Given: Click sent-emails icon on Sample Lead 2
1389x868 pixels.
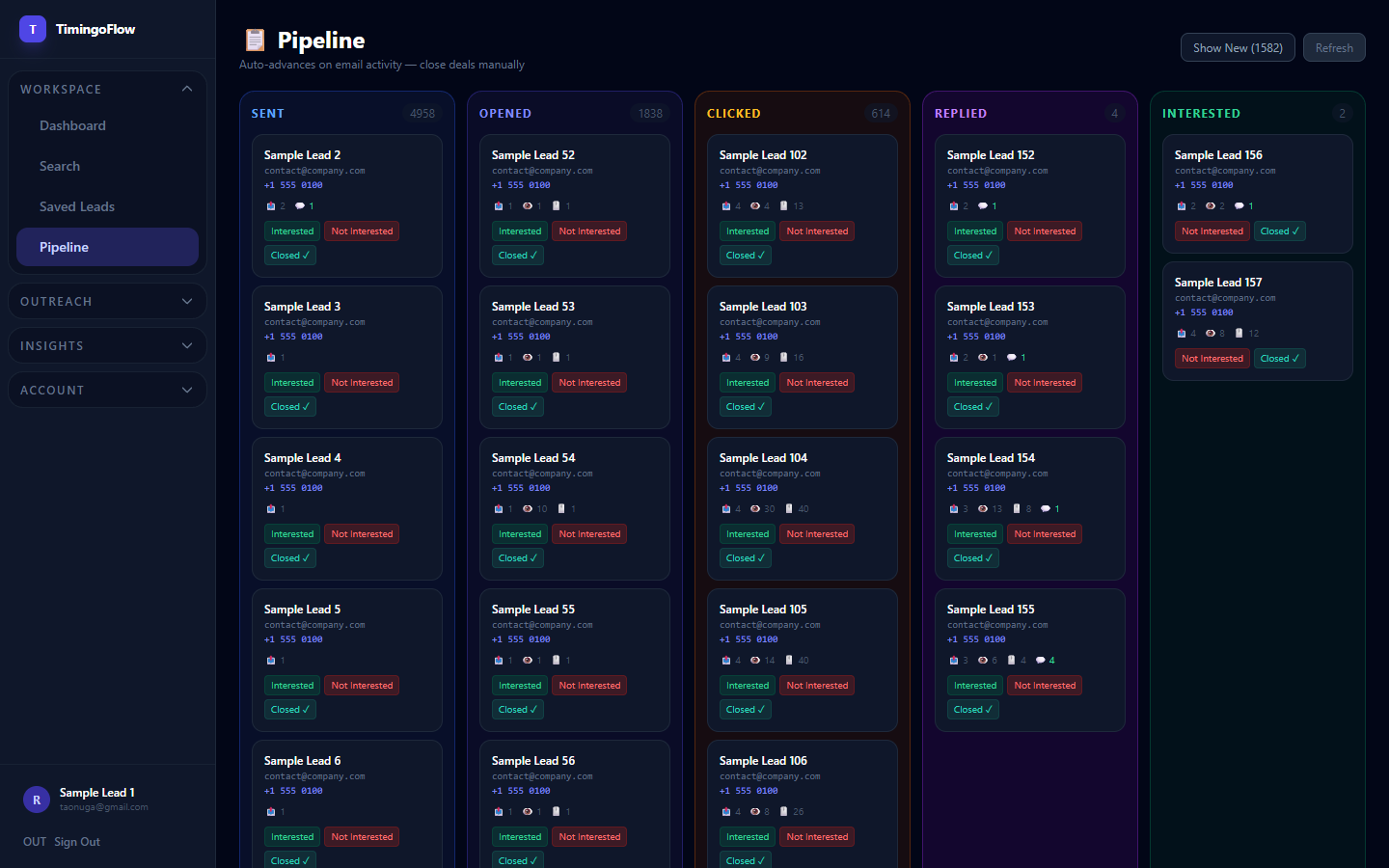Looking at the screenshot, I should tap(270, 206).
